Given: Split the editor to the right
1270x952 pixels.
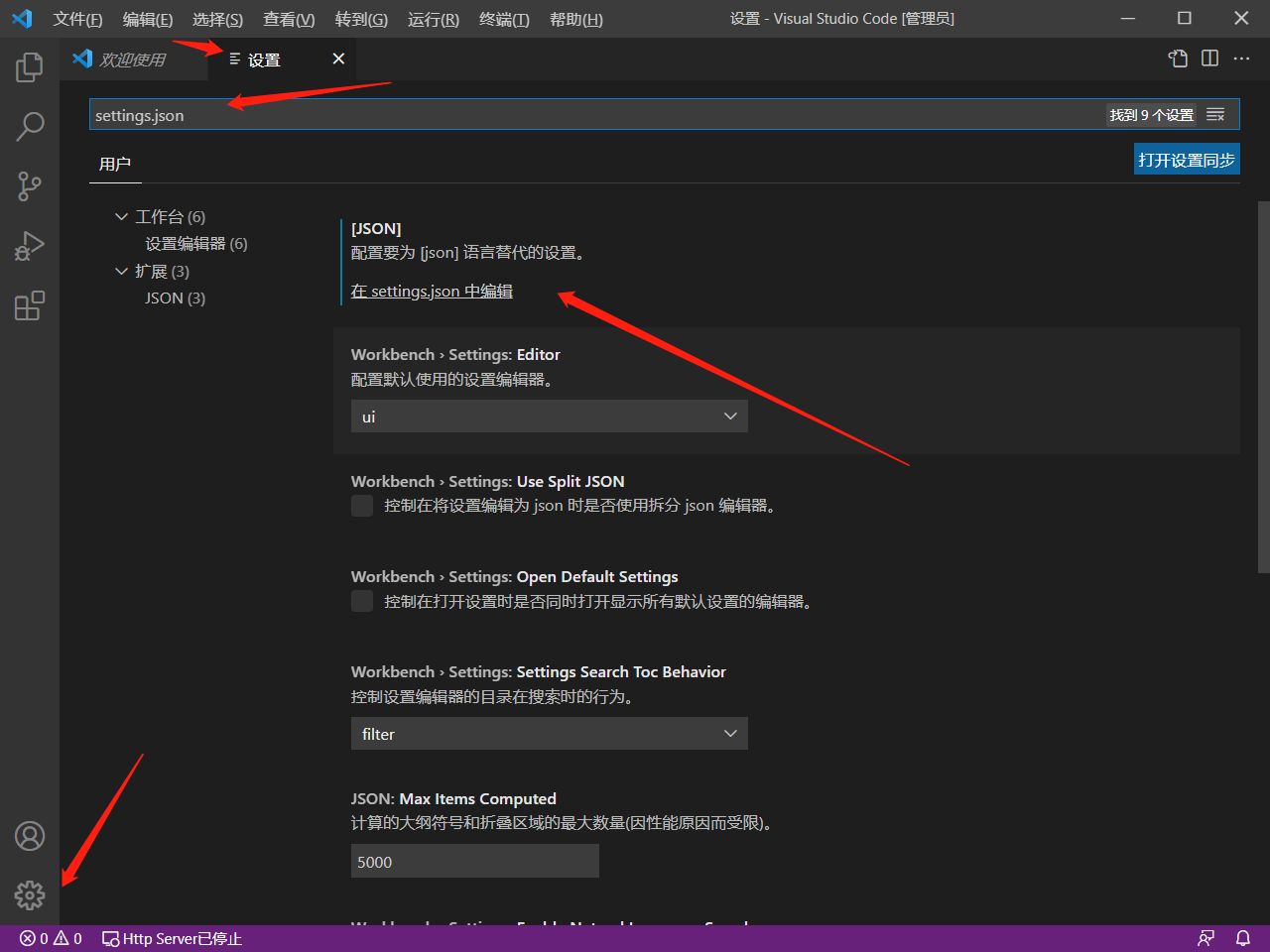Looking at the screenshot, I should pyautogui.click(x=1209, y=59).
